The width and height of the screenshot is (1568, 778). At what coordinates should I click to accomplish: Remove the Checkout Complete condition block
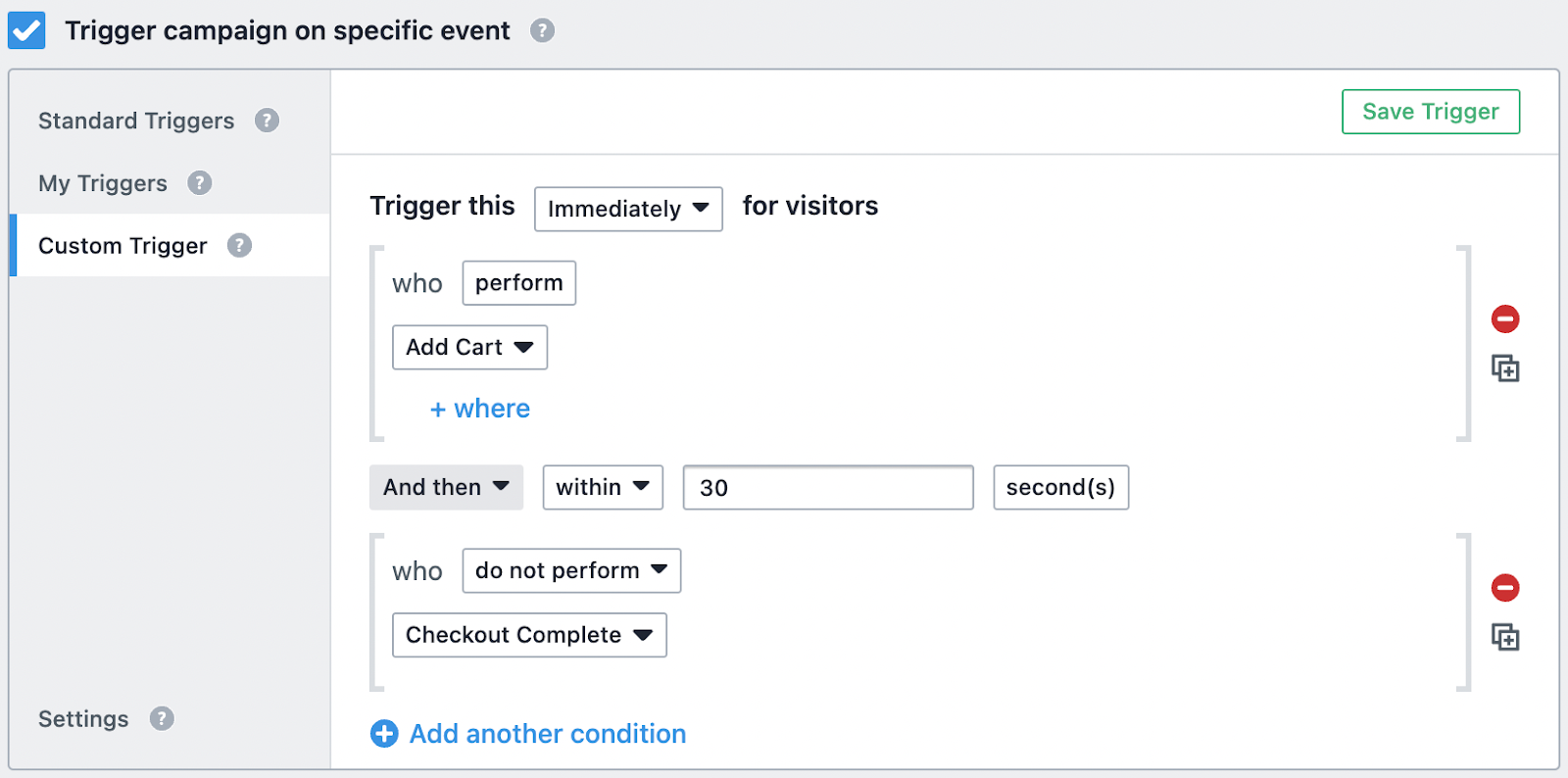tap(1505, 587)
